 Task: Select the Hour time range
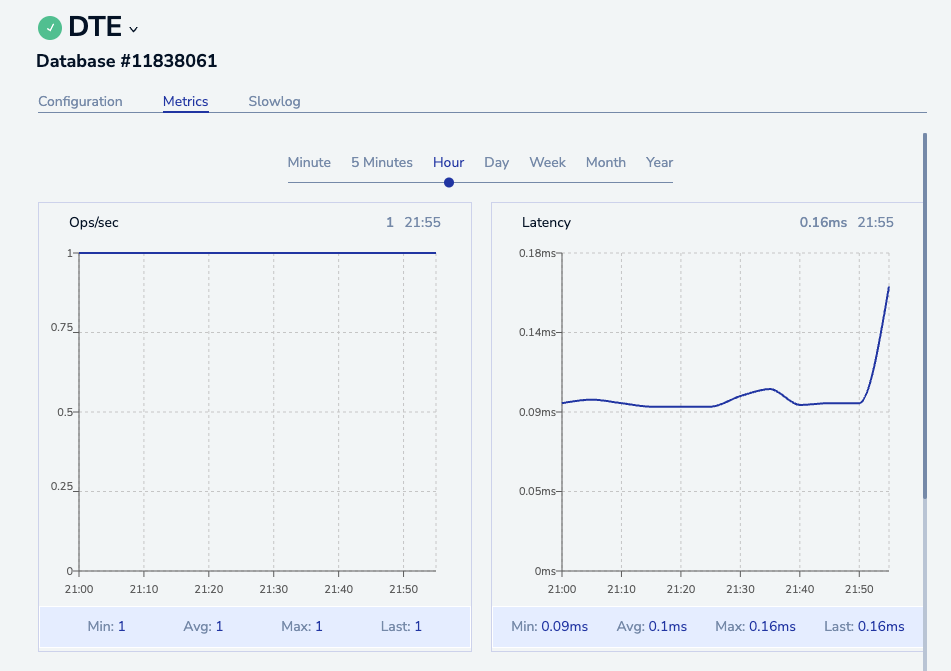click(448, 163)
